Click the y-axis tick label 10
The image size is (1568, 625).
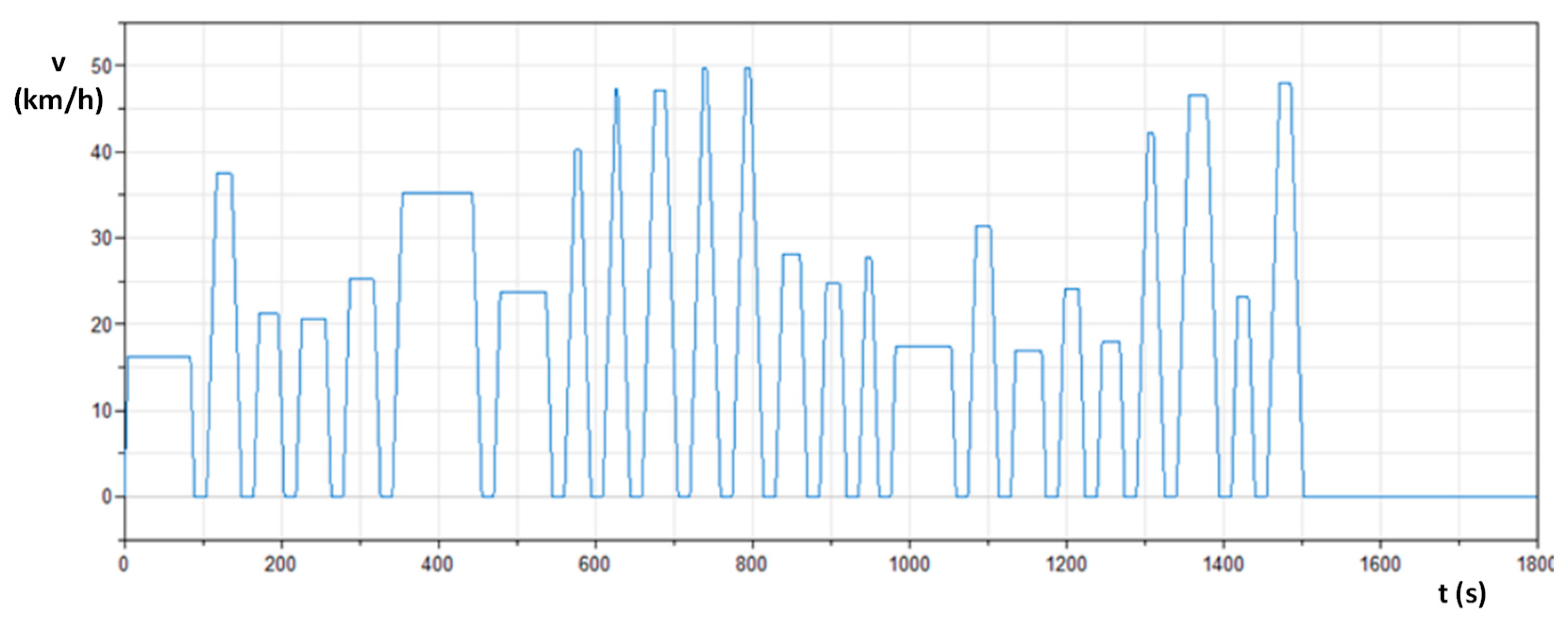102,411
